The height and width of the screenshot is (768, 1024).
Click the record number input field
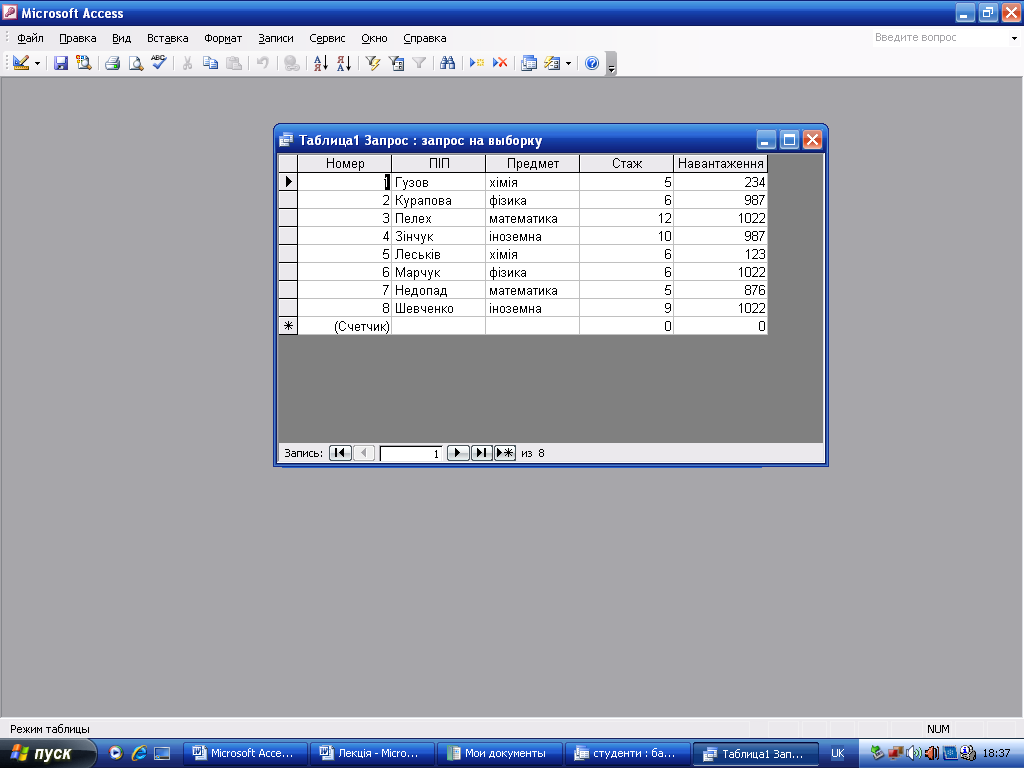point(411,453)
